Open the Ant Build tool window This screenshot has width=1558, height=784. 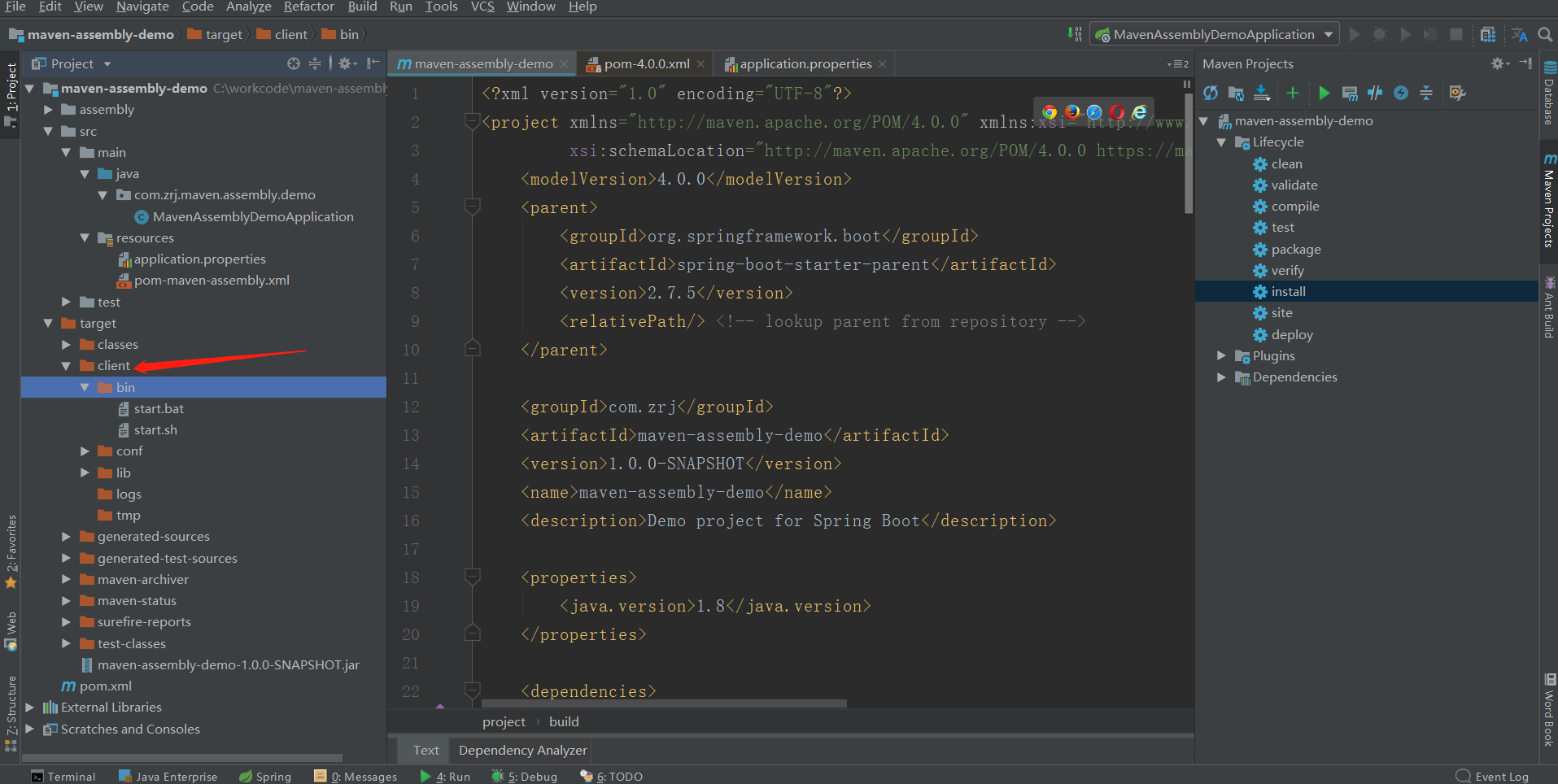point(1550,305)
